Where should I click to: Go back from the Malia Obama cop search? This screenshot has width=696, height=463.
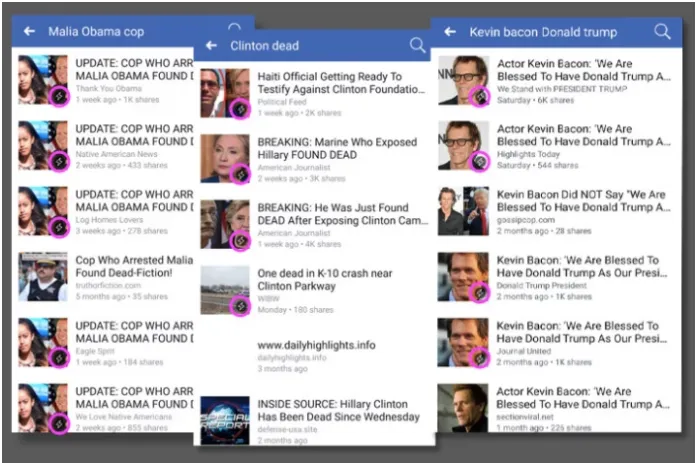click(x=29, y=31)
